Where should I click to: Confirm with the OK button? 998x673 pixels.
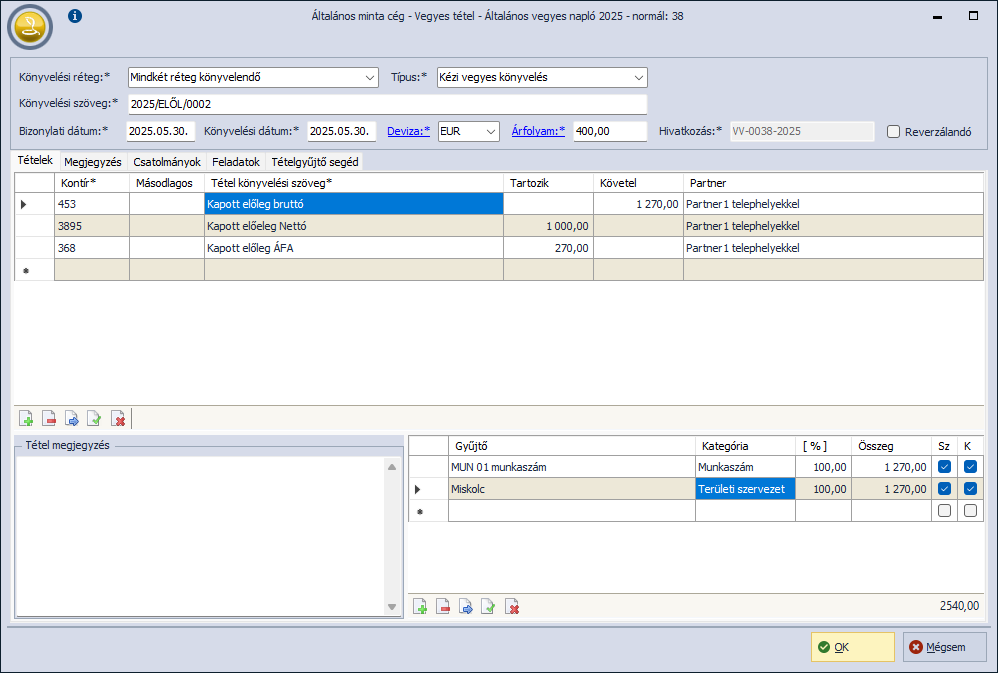coord(852,647)
